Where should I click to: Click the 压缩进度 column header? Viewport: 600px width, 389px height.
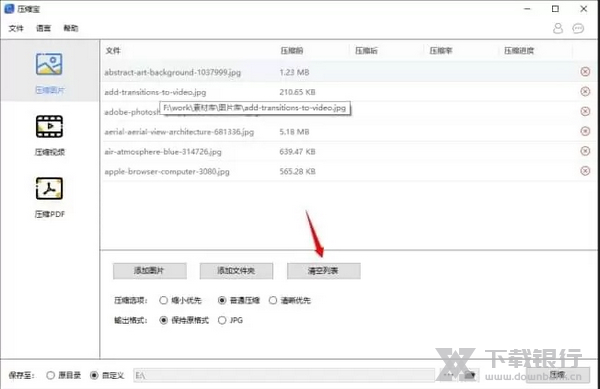[519, 50]
